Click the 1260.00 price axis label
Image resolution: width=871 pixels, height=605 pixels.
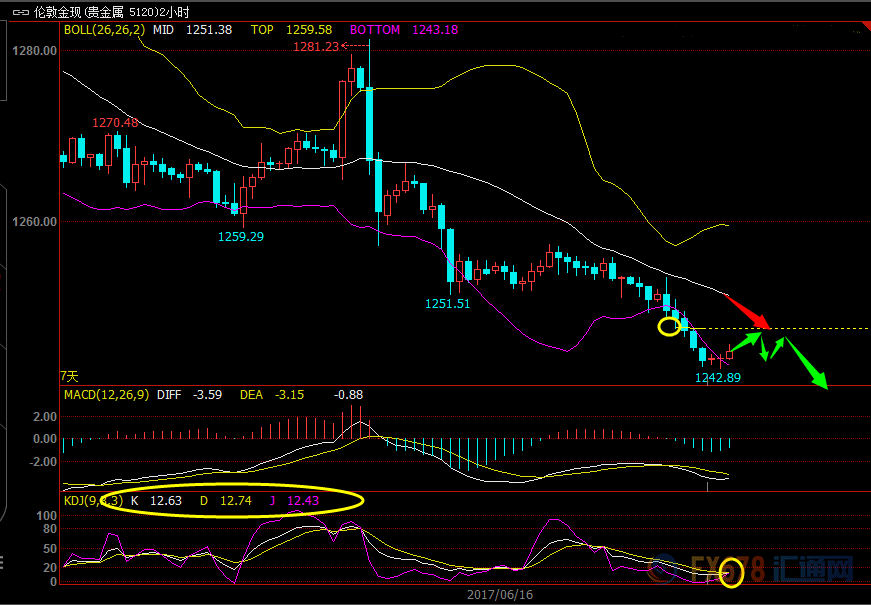34,222
